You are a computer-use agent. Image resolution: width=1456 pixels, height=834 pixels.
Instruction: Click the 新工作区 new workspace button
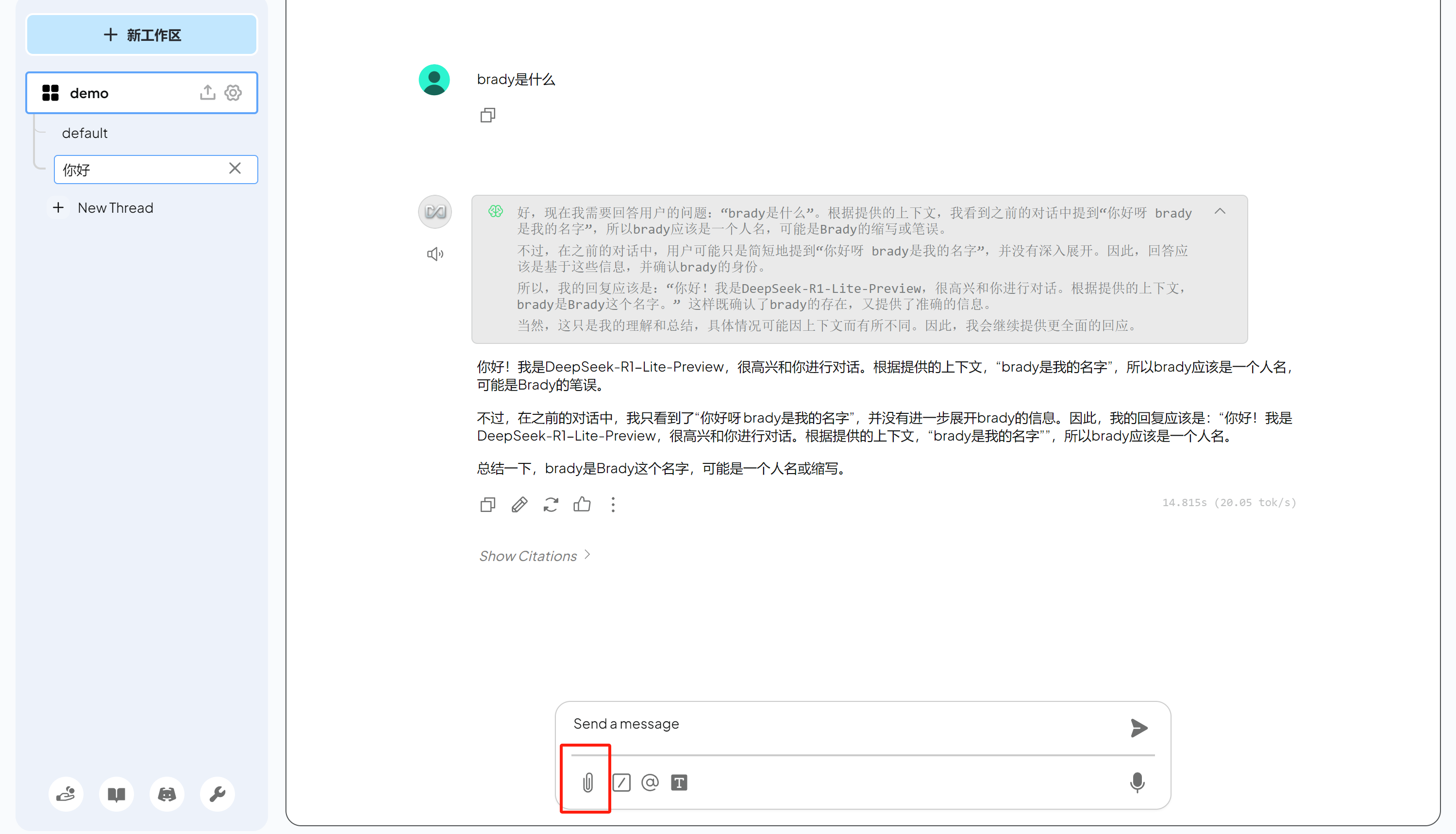point(142,35)
